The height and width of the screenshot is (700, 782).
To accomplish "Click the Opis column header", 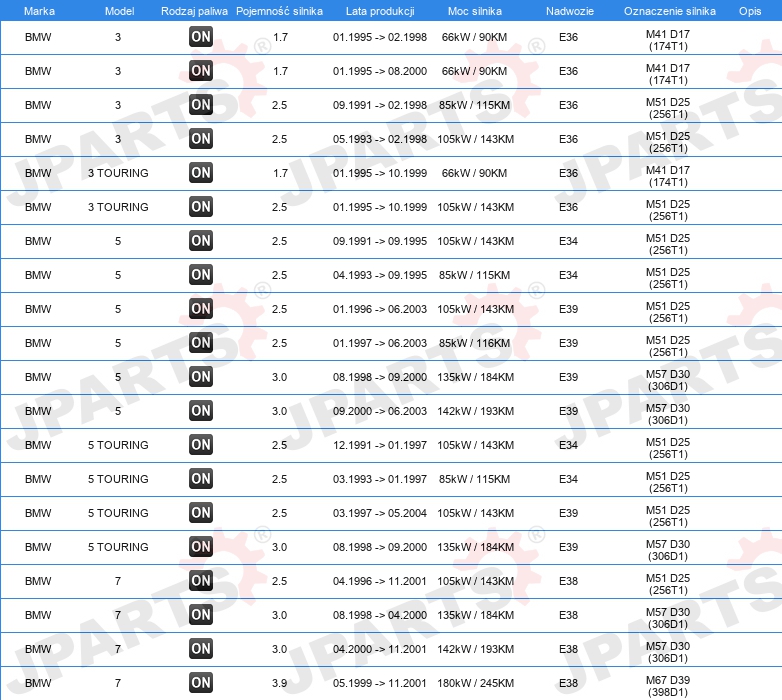I will (x=750, y=11).
